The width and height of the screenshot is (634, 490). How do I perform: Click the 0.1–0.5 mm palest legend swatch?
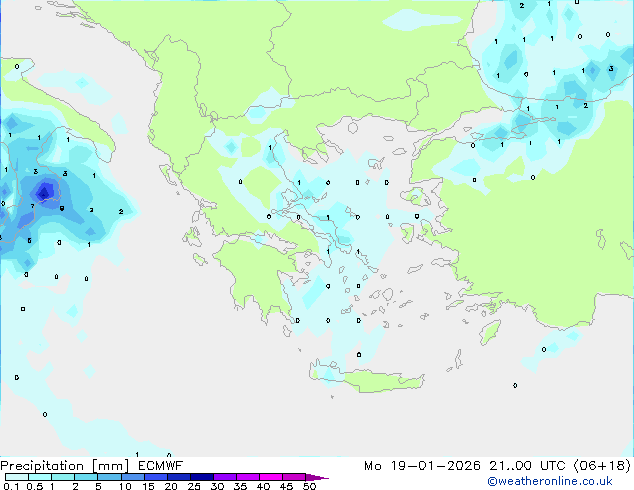coord(17,477)
